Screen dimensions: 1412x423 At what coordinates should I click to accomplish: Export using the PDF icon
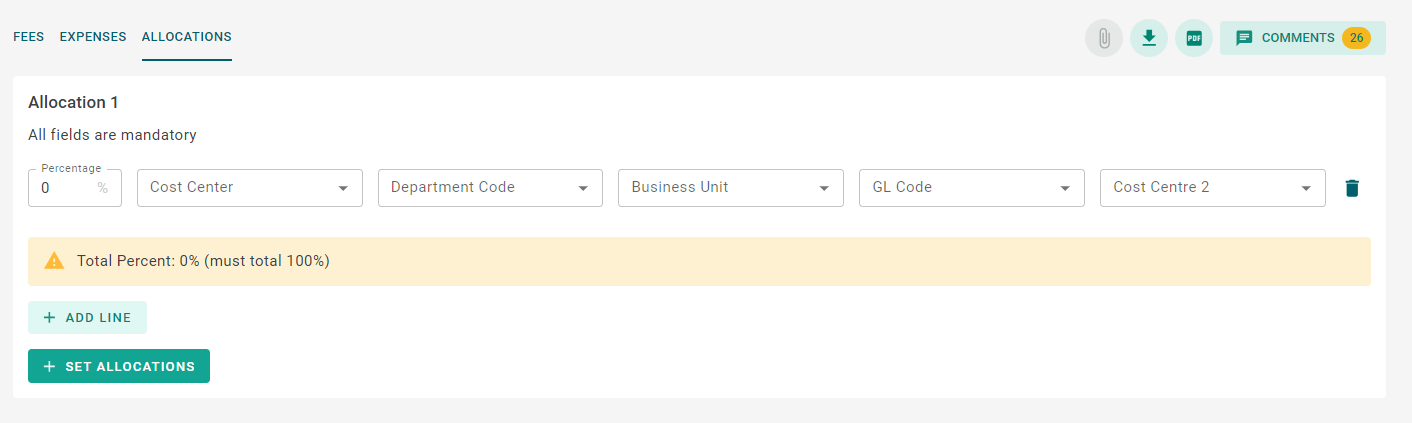(x=1194, y=38)
